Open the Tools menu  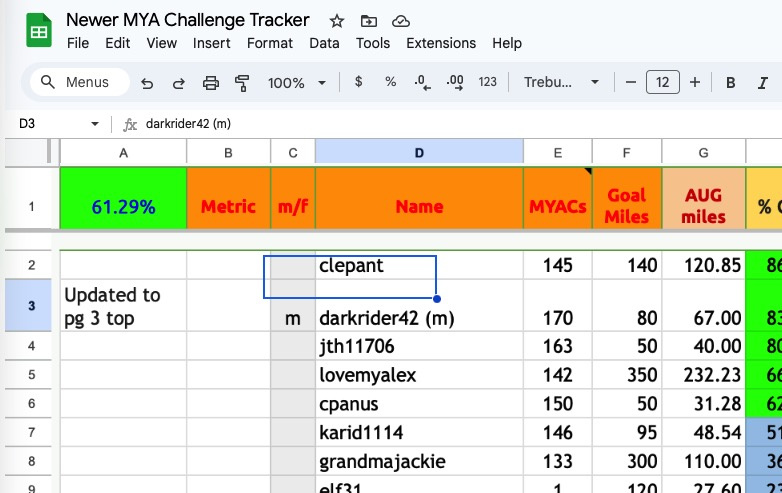pyautogui.click(x=373, y=43)
